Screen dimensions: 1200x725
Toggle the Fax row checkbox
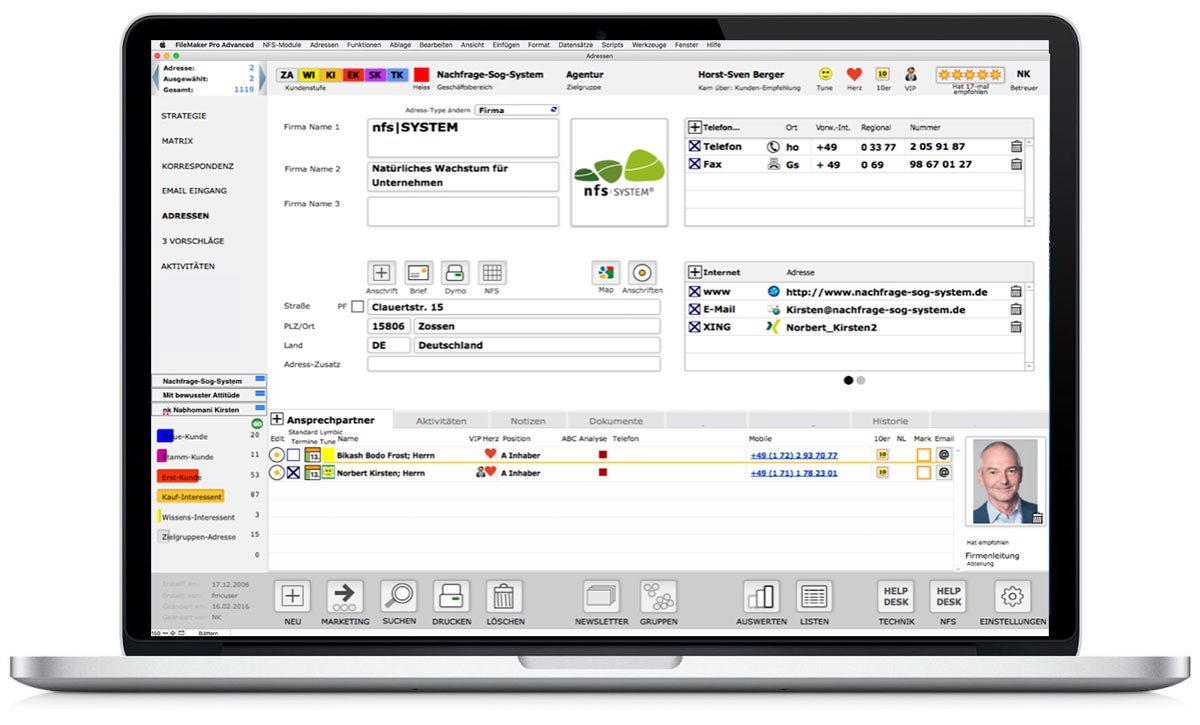click(695, 164)
